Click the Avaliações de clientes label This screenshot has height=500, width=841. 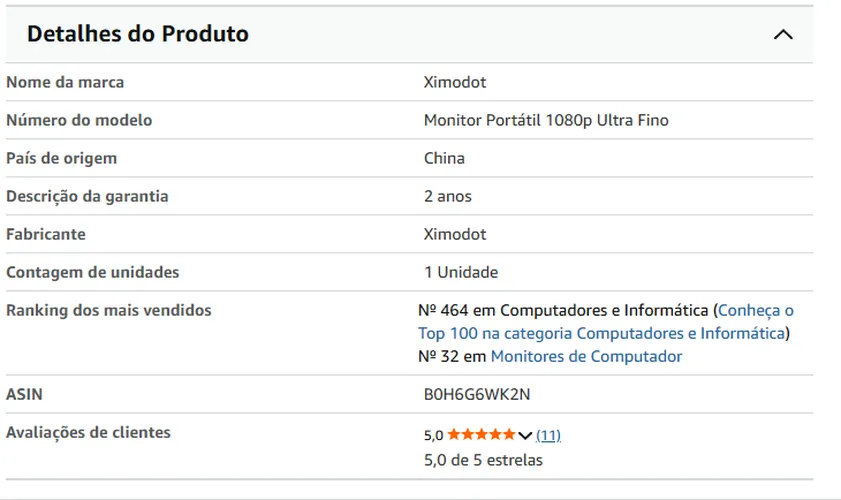coord(88,432)
